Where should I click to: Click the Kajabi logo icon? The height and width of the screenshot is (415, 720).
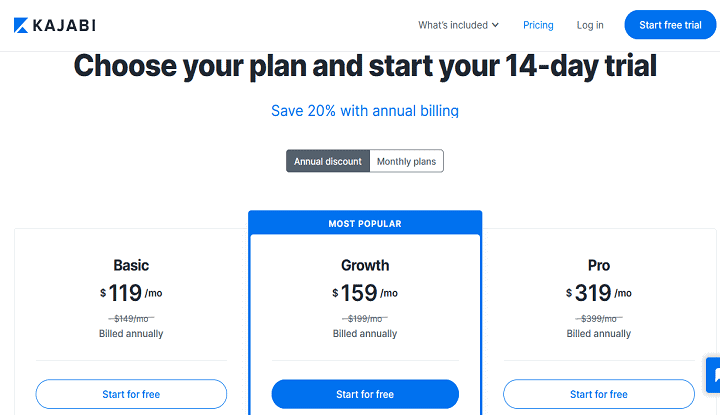[x=21, y=25]
